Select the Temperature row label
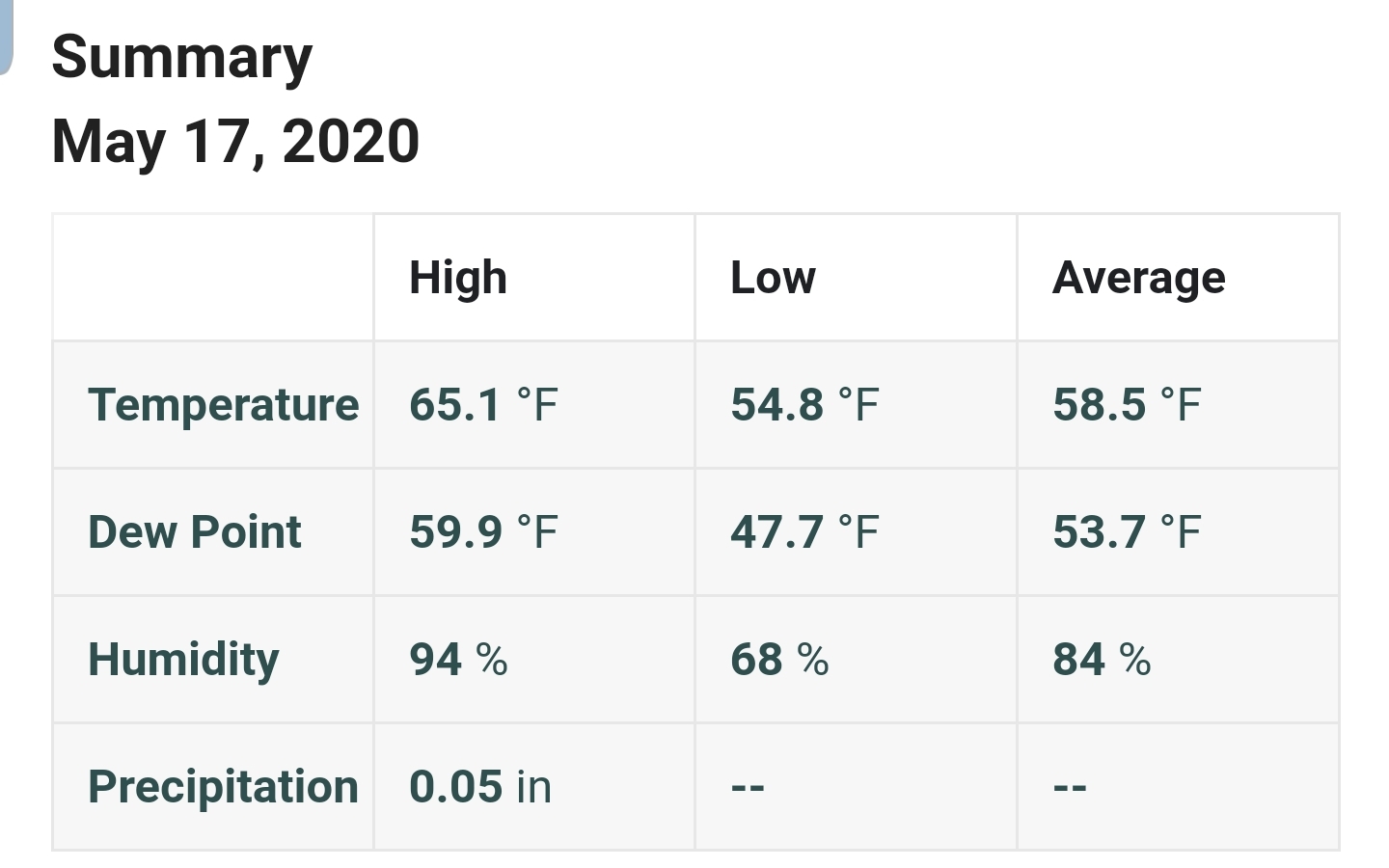The width and height of the screenshot is (1389, 868). pos(223,405)
